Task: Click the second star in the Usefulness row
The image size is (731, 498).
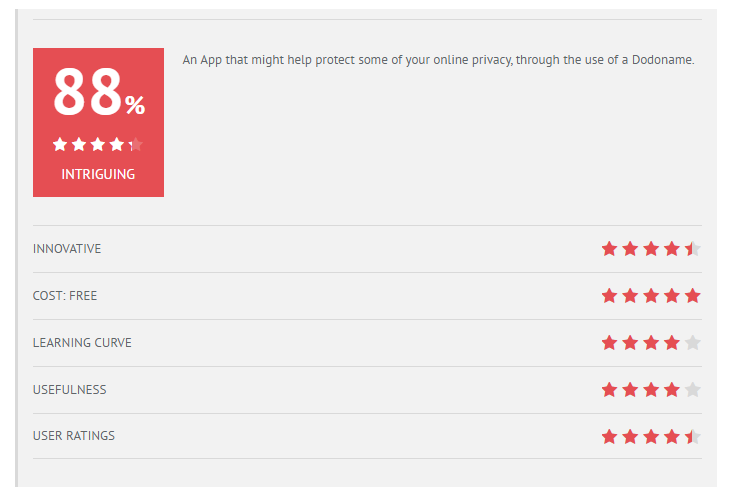Action: coord(630,389)
